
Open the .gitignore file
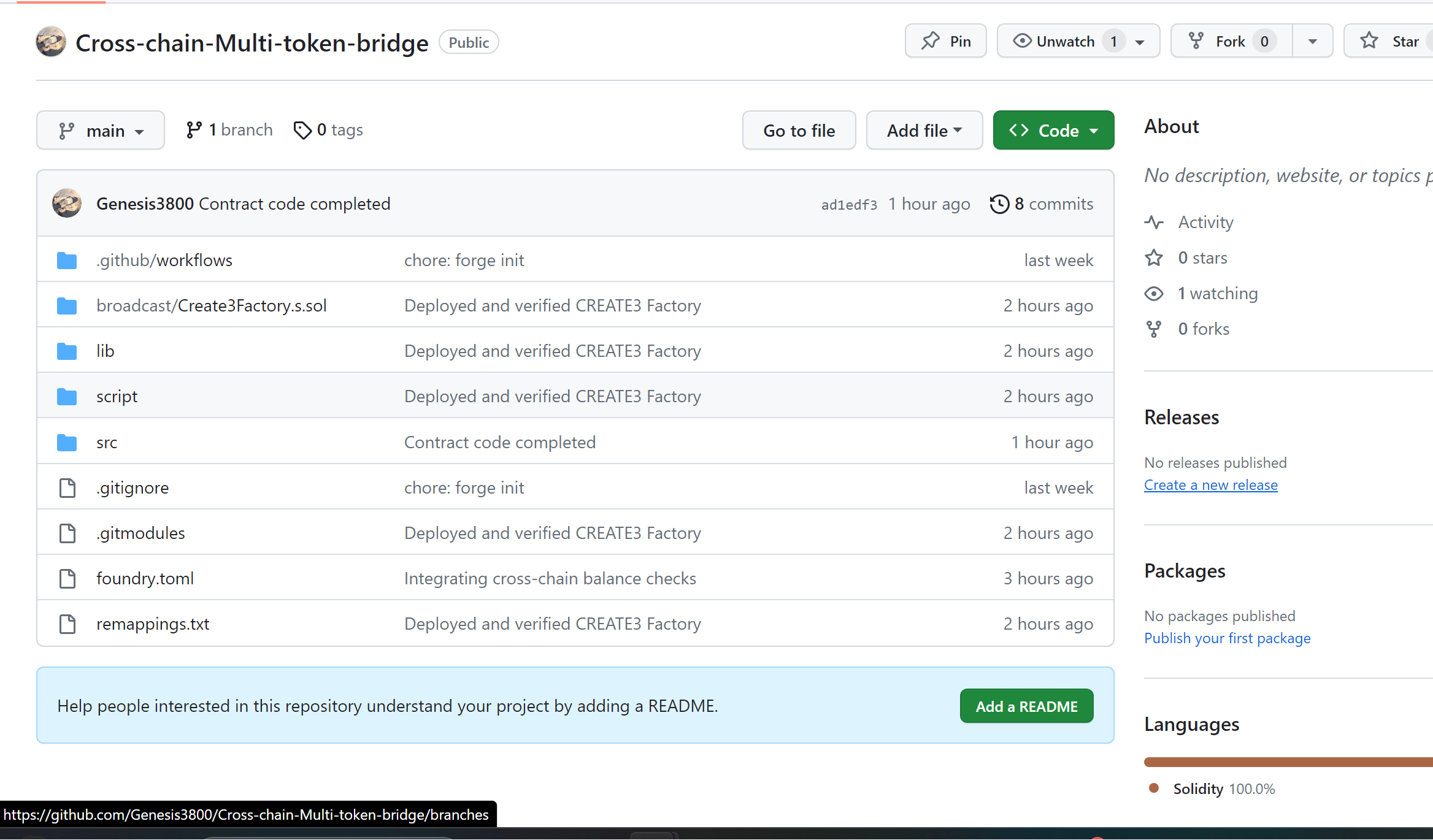tap(133, 488)
